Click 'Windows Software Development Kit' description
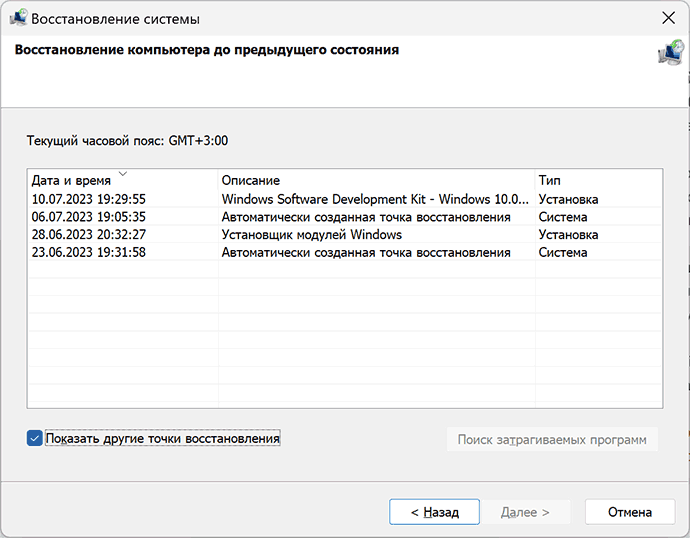Image resolution: width=690 pixels, height=538 pixels. pos(375,199)
